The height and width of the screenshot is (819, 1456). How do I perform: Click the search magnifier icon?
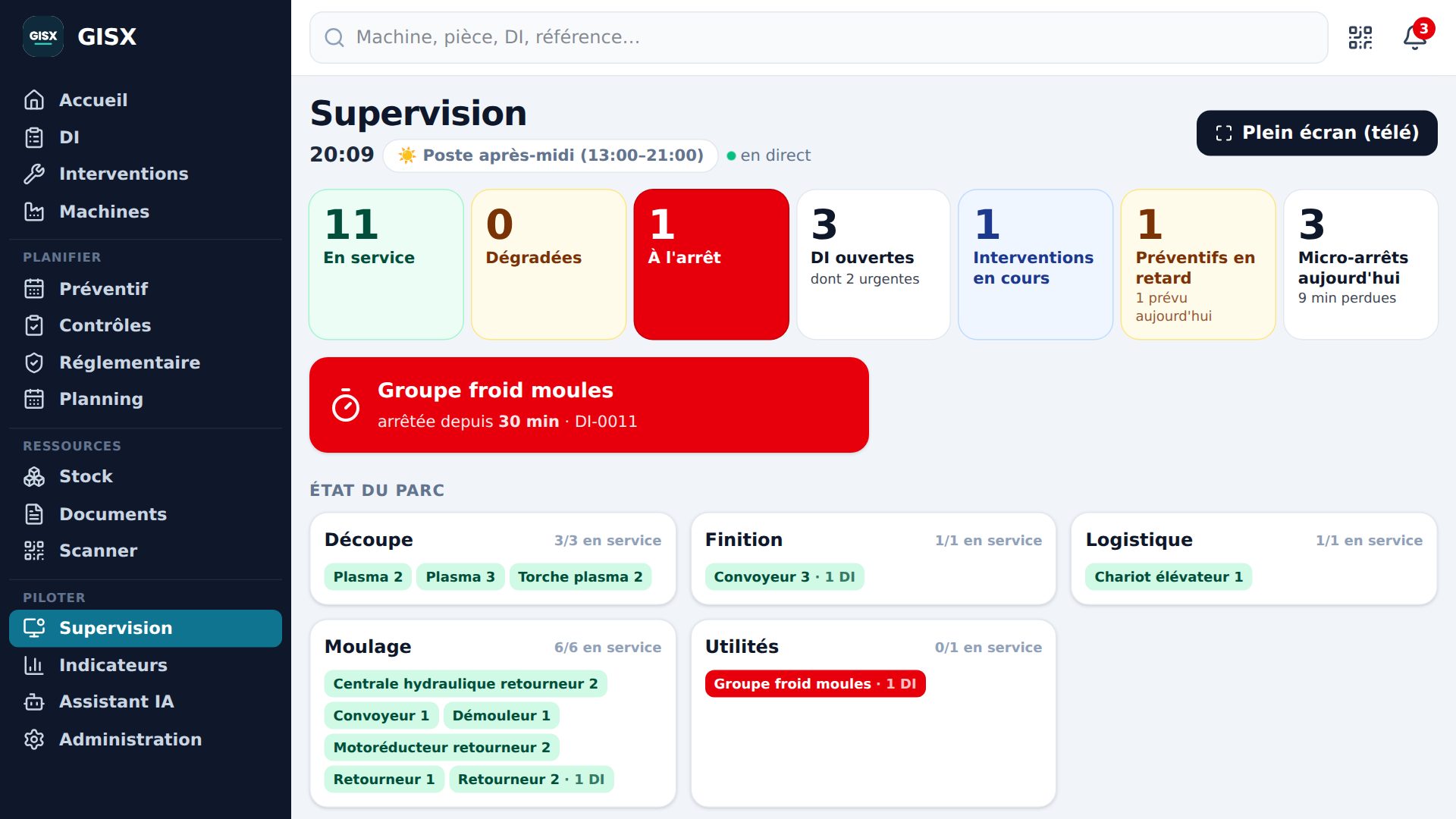(334, 37)
